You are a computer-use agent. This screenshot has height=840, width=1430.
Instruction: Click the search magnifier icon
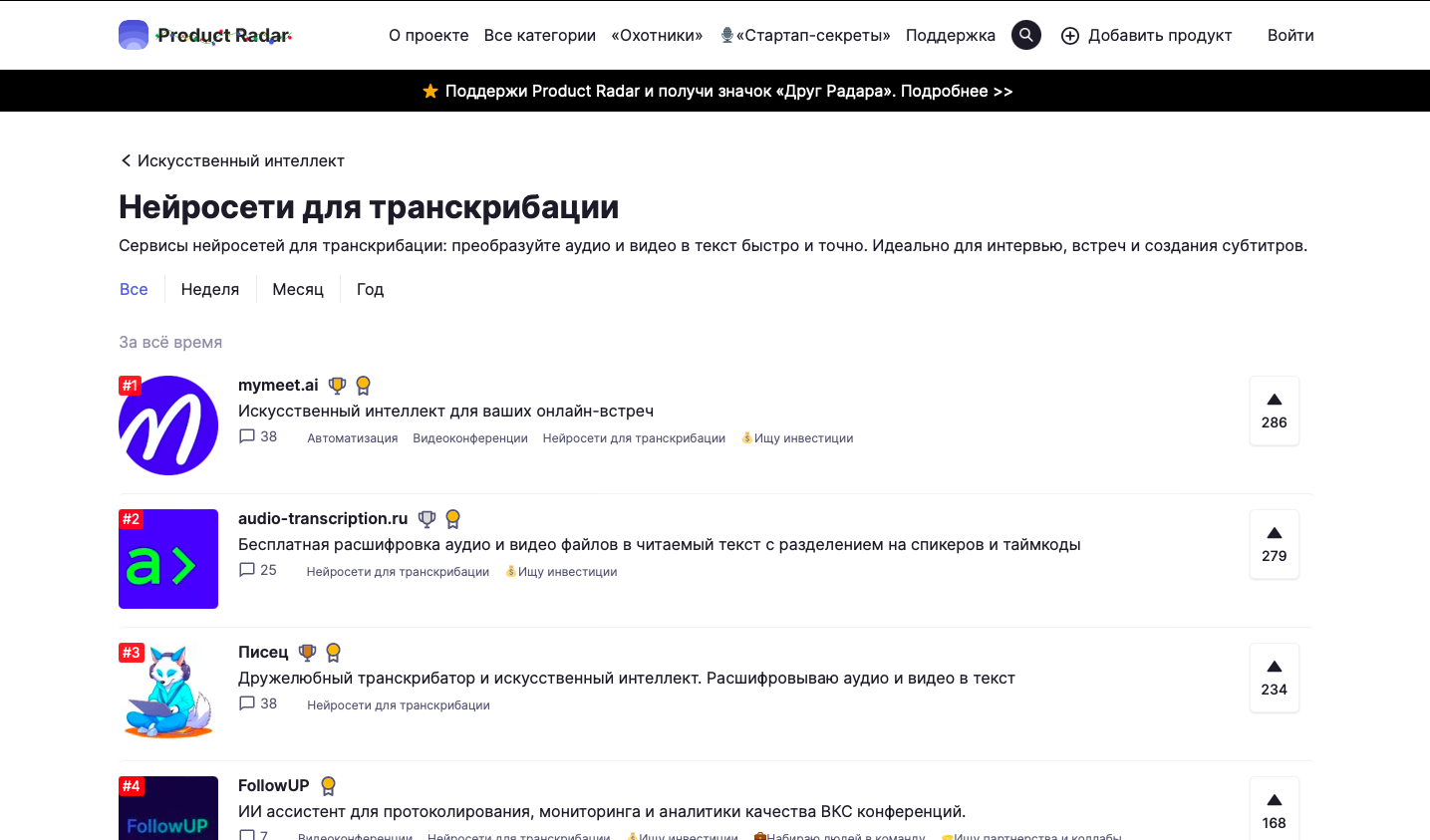click(x=1026, y=35)
